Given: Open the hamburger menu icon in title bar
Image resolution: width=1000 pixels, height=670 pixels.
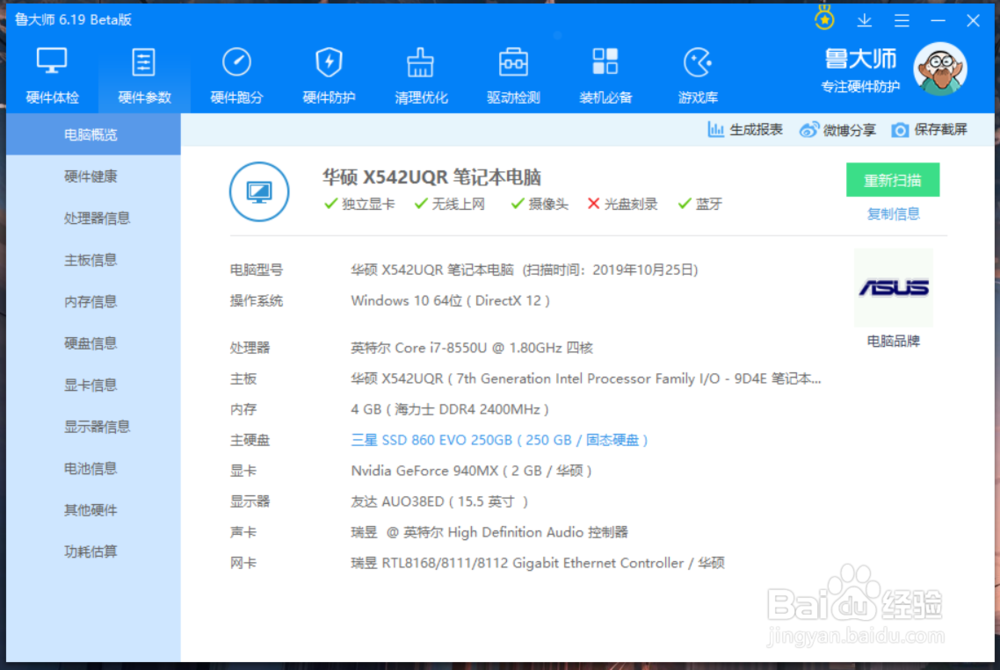Looking at the screenshot, I should pos(902,20).
